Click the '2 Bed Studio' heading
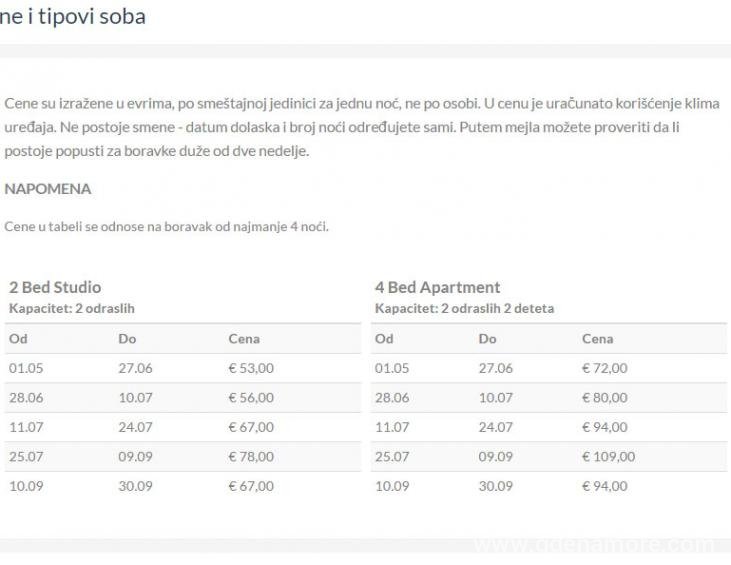The image size is (731, 565). 55,287
